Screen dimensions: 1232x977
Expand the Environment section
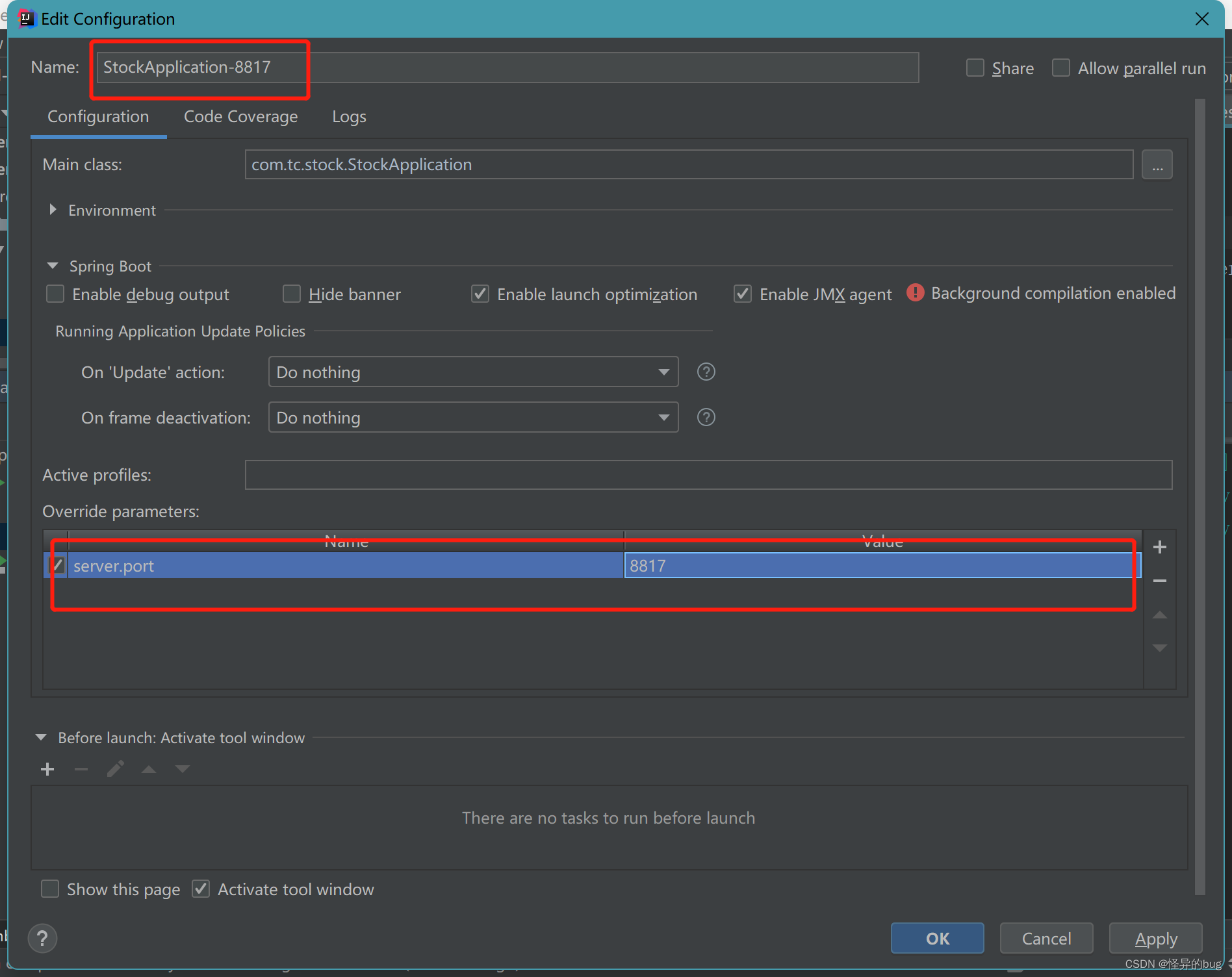tap(53, 210)
